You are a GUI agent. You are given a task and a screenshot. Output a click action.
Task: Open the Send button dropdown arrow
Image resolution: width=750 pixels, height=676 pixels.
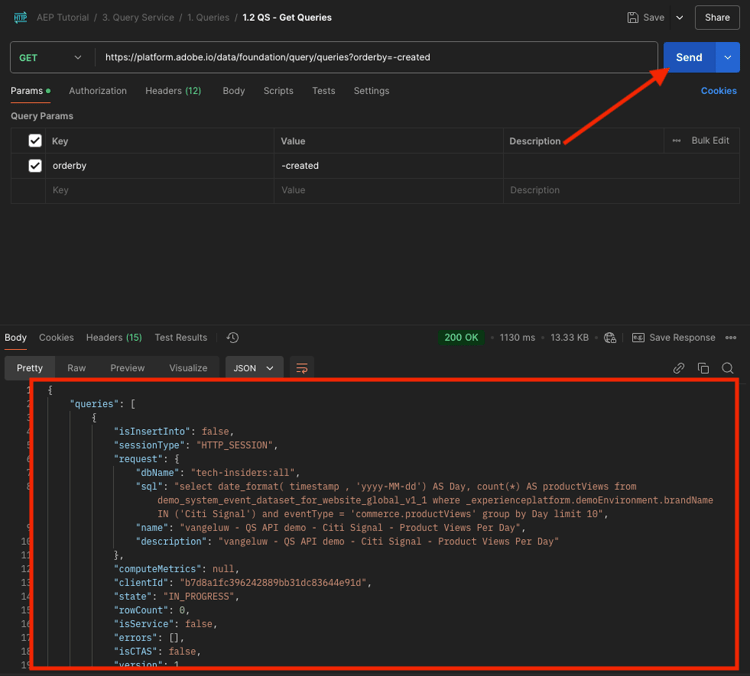coord(727,58)
